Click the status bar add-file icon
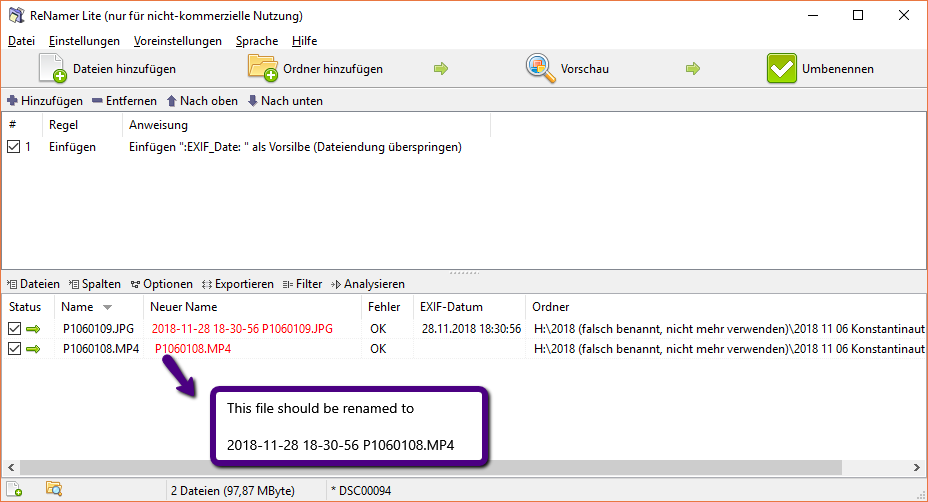 click(x=14, y=490)
